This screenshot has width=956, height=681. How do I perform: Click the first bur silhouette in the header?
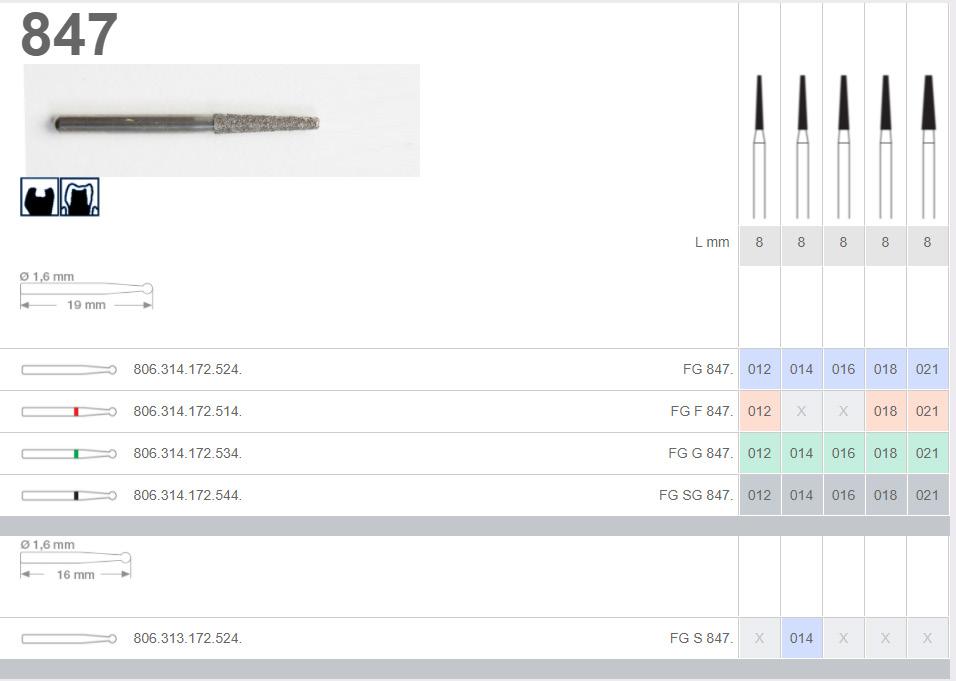click(x=759, y=145)
